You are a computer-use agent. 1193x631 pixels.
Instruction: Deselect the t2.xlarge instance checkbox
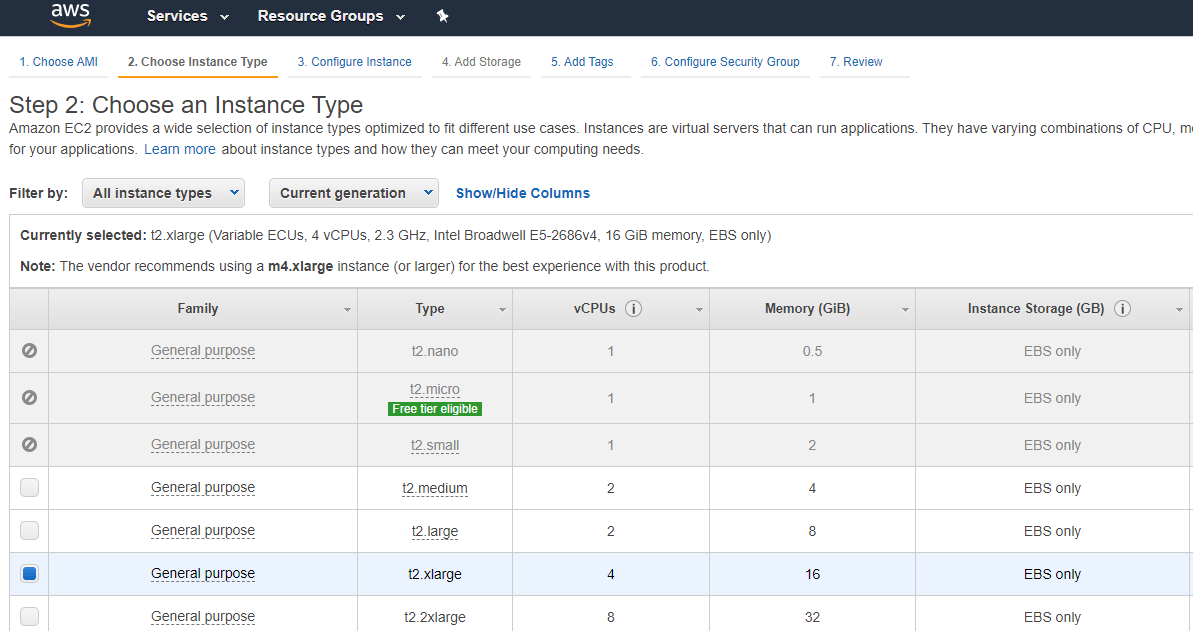pyautogui.click(x=30, y=573)
